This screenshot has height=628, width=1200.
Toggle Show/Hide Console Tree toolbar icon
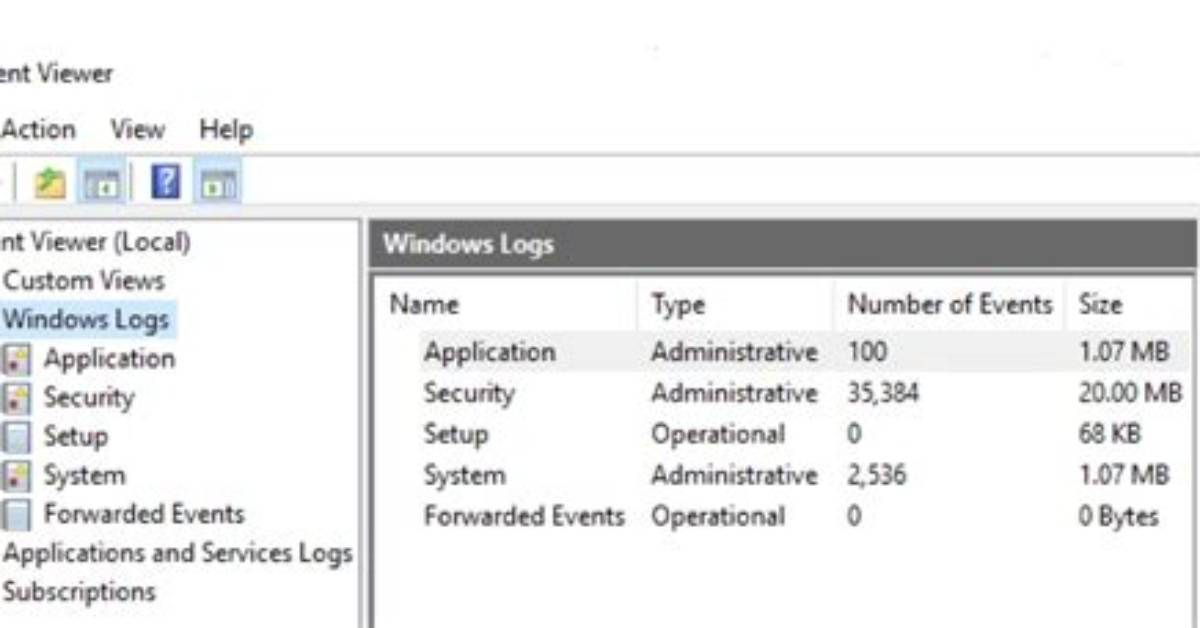coord(101,183)
